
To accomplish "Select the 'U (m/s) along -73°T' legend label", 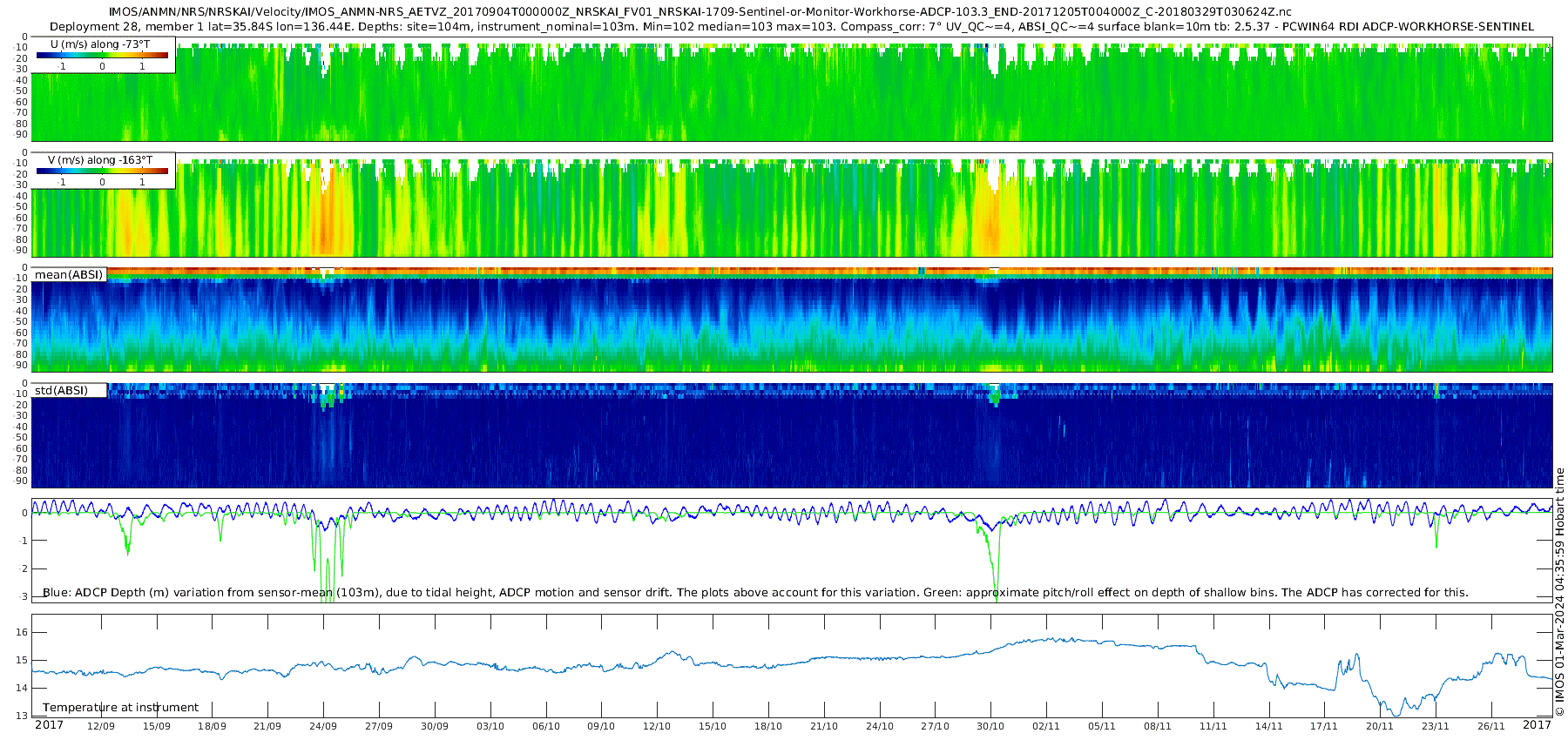I will 100,44.
